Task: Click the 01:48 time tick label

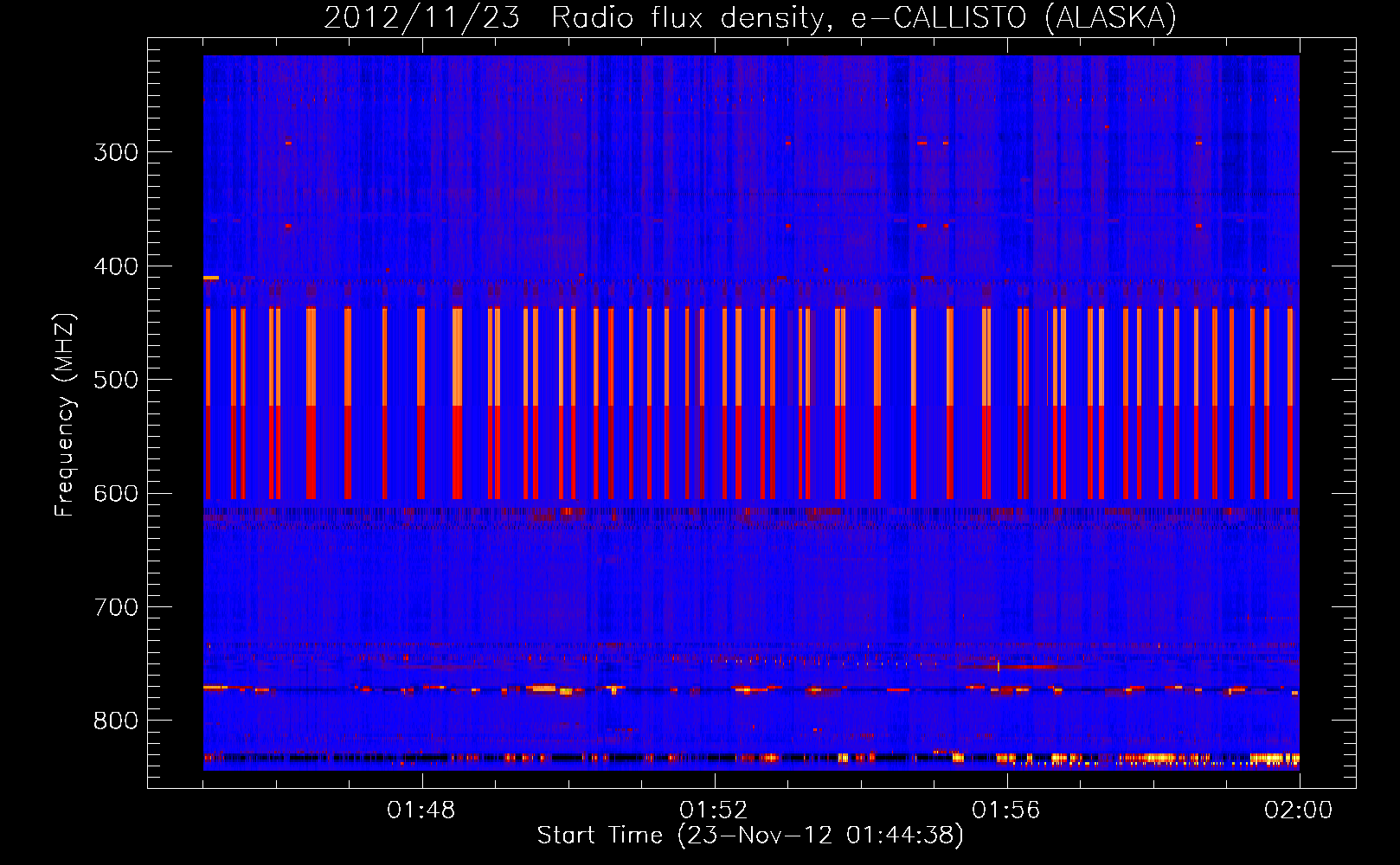Action: click(421, 811)
